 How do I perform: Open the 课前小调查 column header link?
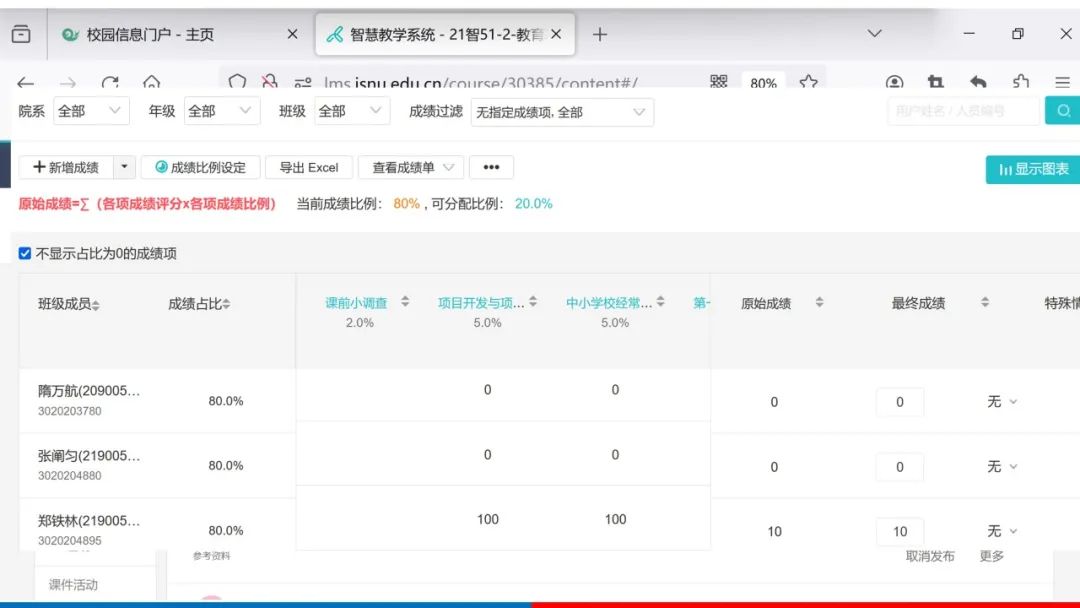coord(356,302)
